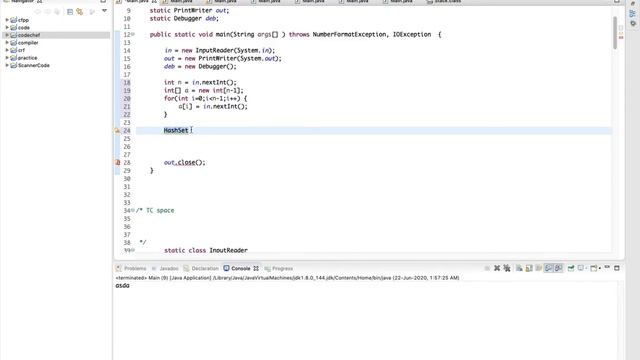The height and width of the screenshot is (360, 640).
Task: Click the terminated Main launch status line
Action: tap(287, 278)
